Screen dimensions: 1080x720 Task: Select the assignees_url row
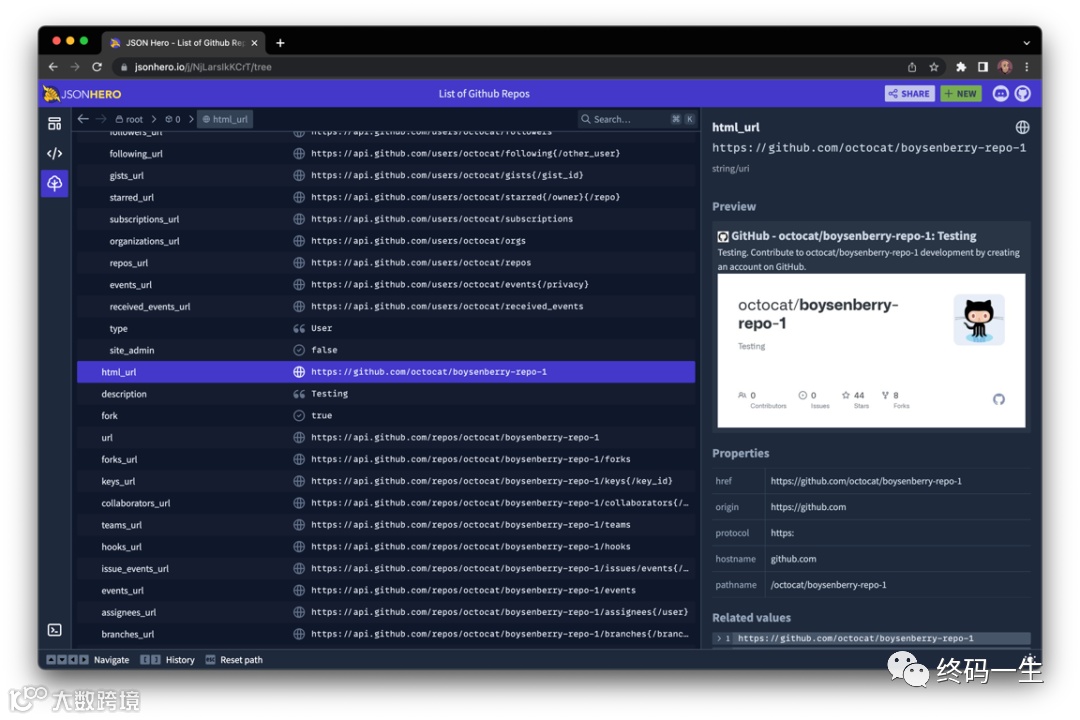point(386,613)
